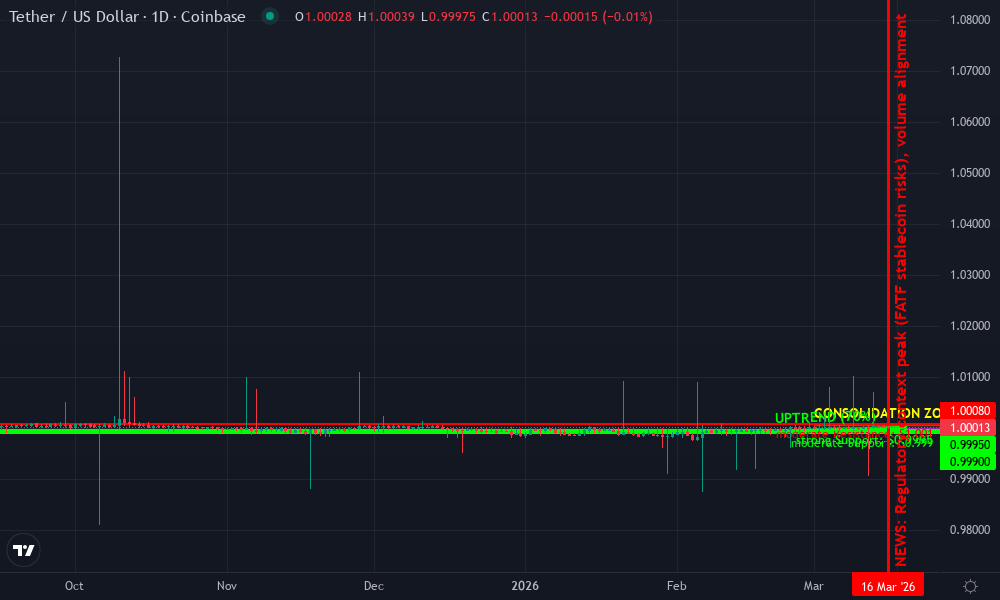The image size is (1000, 600).
Task: Select the red 16 Mar '26 date tag
Action: tap(887, 584)
